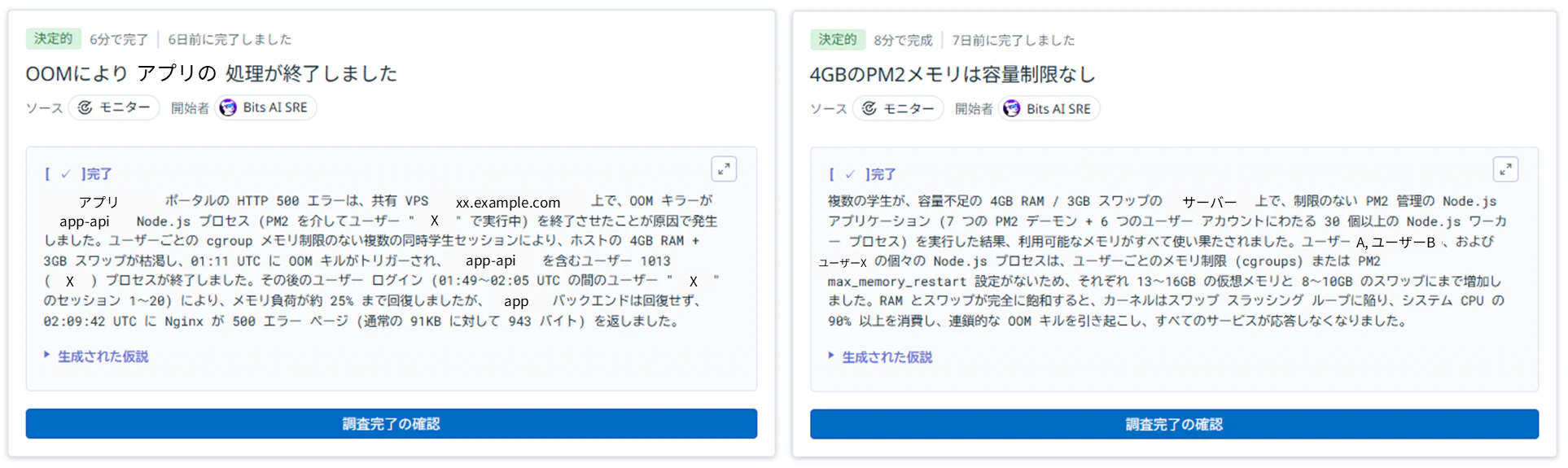The width and height of the screenshot is (1568, 468).
Task: Click Bits AI SRE avatar in OOM card
Action: coord(228,107)
